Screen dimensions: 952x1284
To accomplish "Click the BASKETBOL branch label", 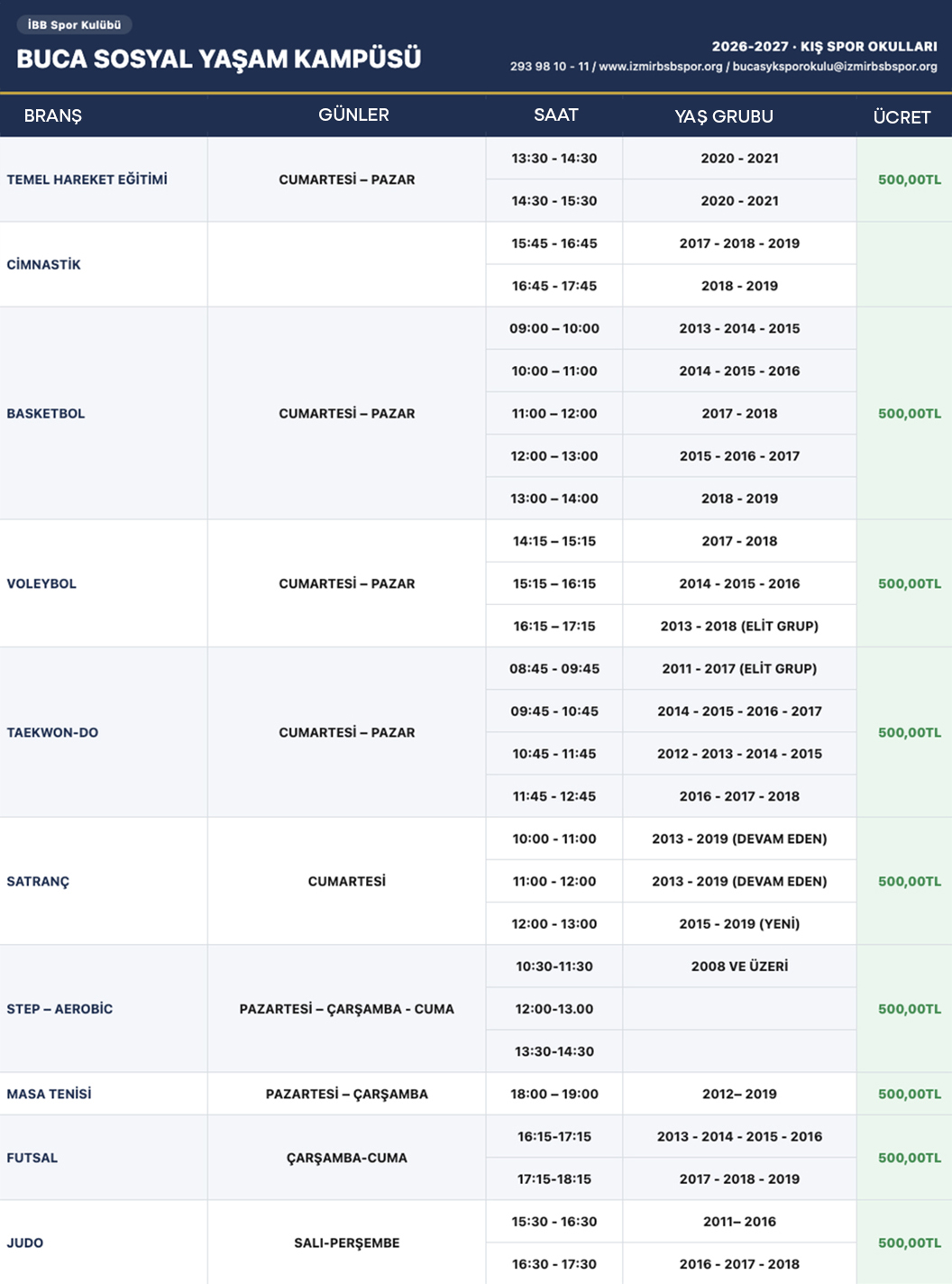I will 46,413.
